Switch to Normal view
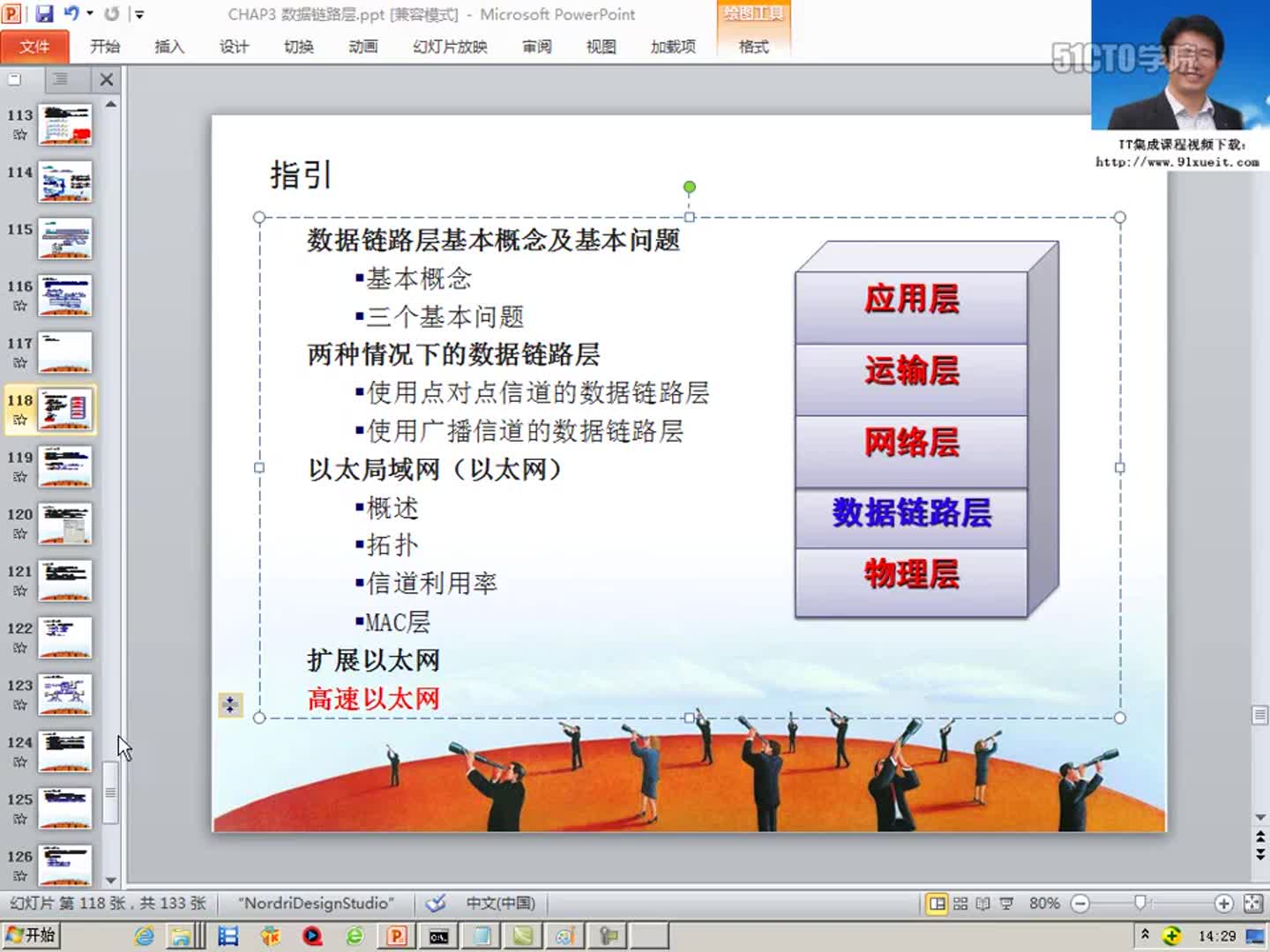Screen dimensions: 1270x952 point(937,904)
